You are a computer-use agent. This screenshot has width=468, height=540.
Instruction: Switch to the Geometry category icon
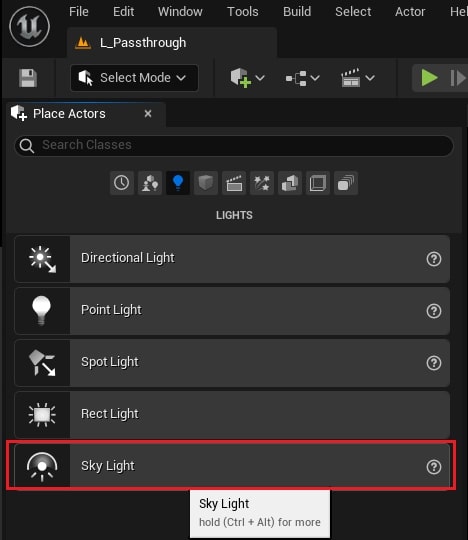(x=290, y=183)
